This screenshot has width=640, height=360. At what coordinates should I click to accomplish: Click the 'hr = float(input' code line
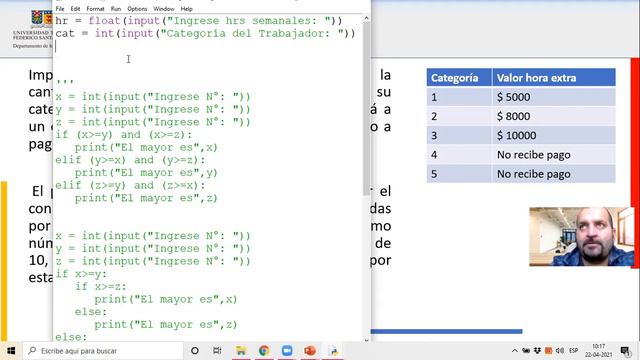tap(199, 21)
